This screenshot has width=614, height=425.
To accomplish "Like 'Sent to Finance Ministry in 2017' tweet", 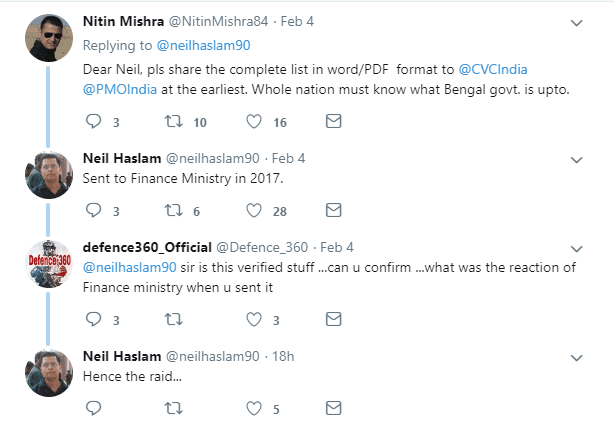I will tap(254, 211).
